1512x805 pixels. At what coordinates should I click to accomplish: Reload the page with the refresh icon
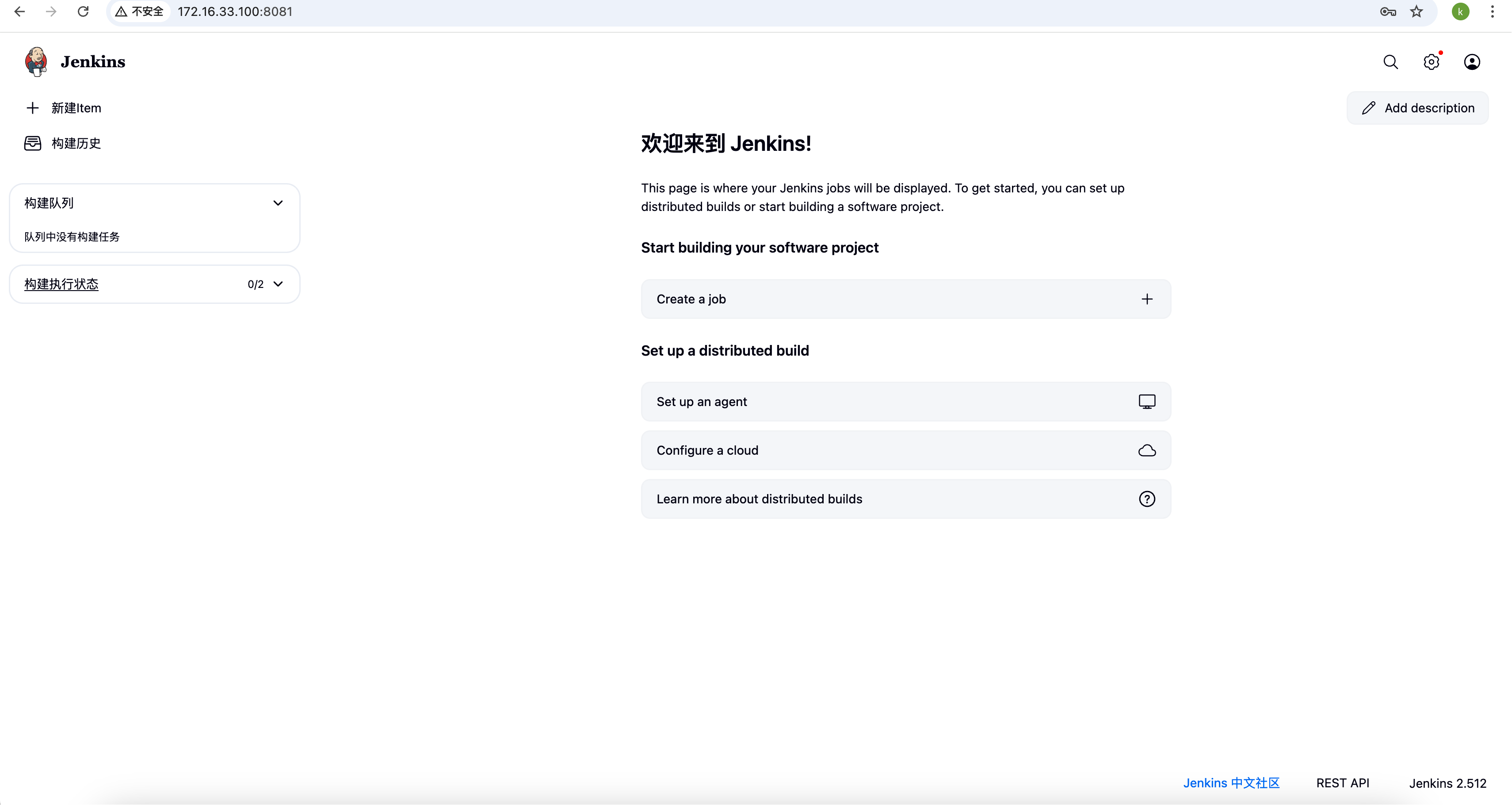84,12
